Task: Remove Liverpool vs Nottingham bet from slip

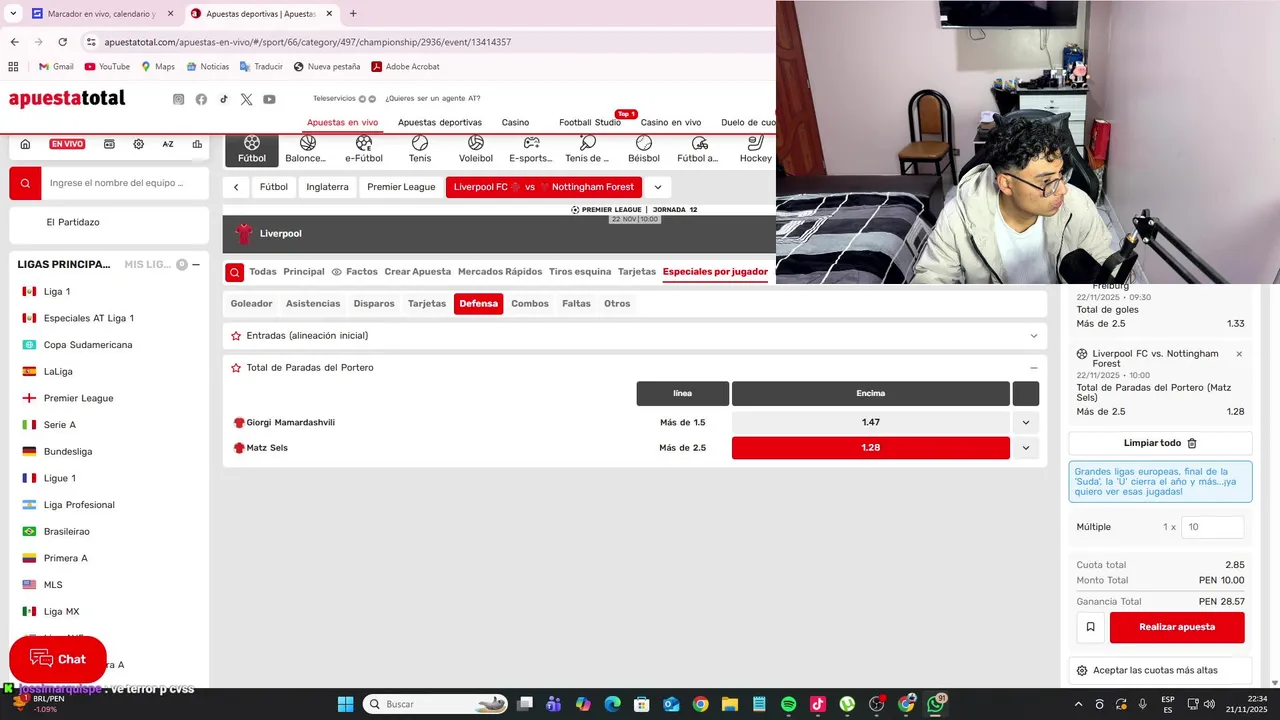Action: 1239,354
